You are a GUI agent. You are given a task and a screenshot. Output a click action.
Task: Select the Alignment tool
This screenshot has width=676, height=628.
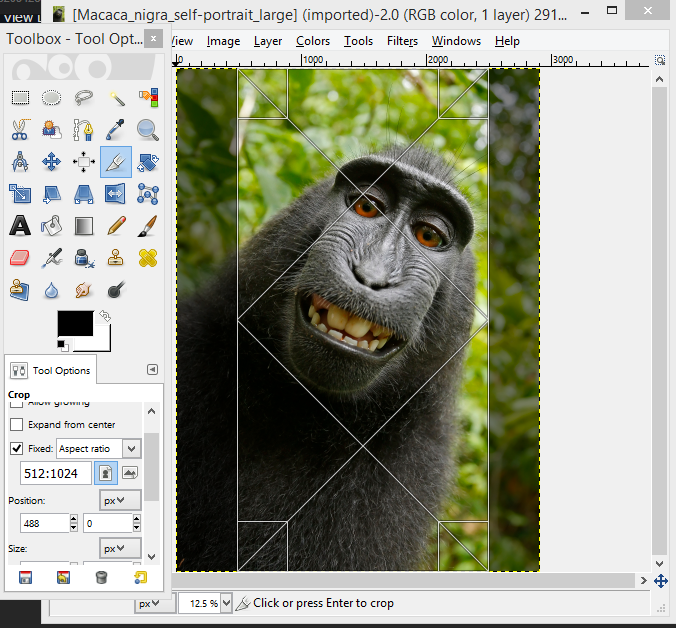(84, 162)
